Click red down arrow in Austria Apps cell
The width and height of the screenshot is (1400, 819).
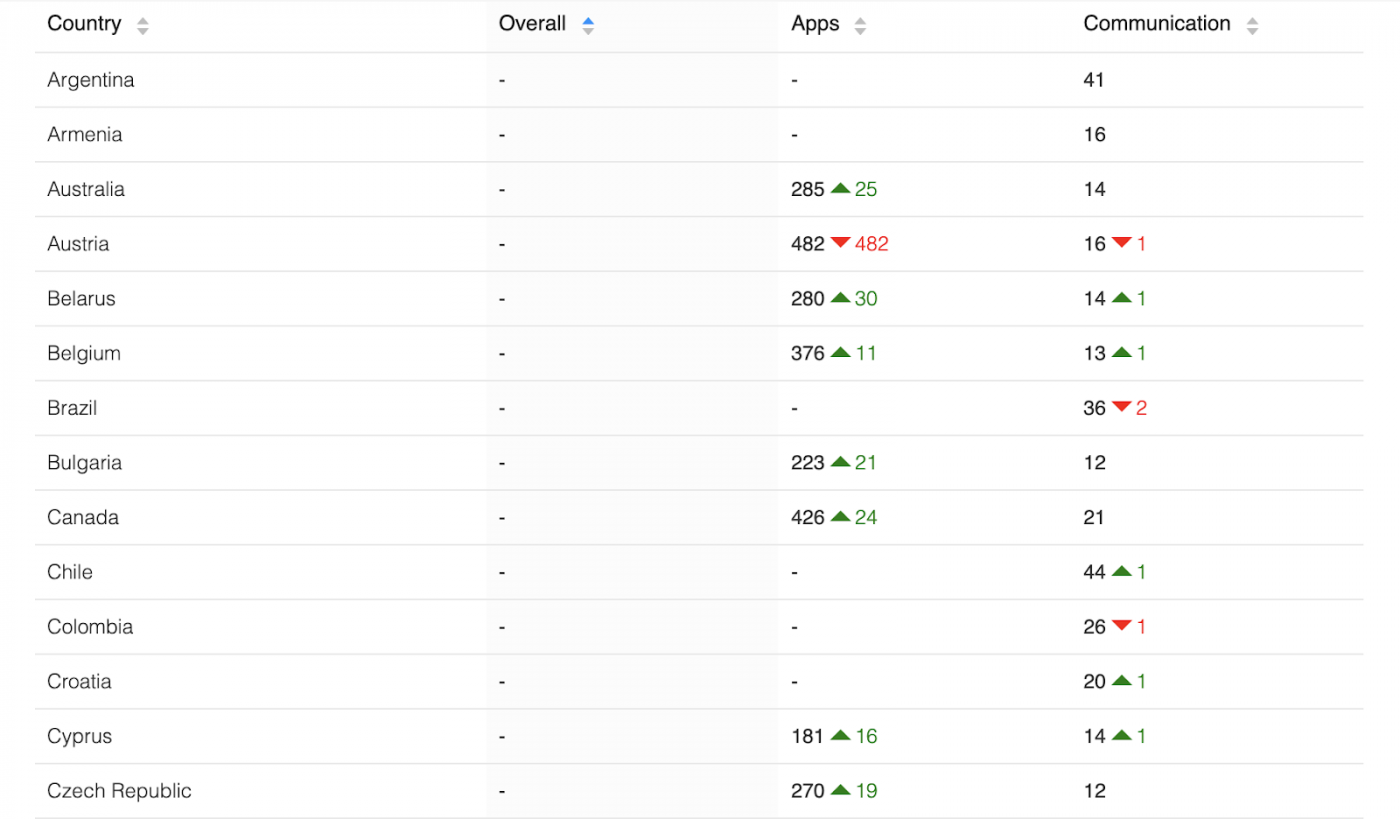coord(840,243)
